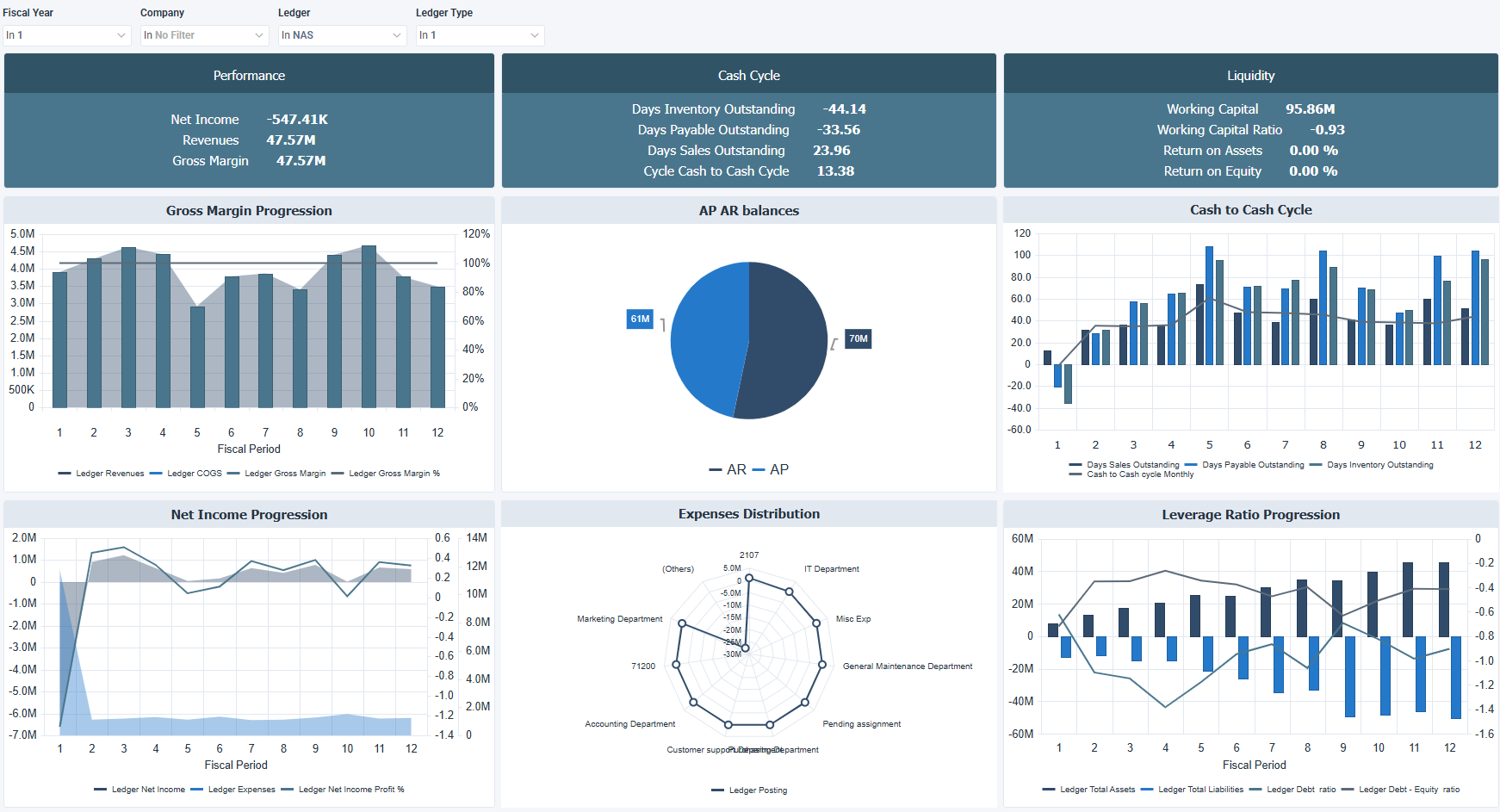This screenshot has width=1500, height=812.
Task: Toggle Days Sales Outstanding legend entry
Action: tap(1125, 465)
